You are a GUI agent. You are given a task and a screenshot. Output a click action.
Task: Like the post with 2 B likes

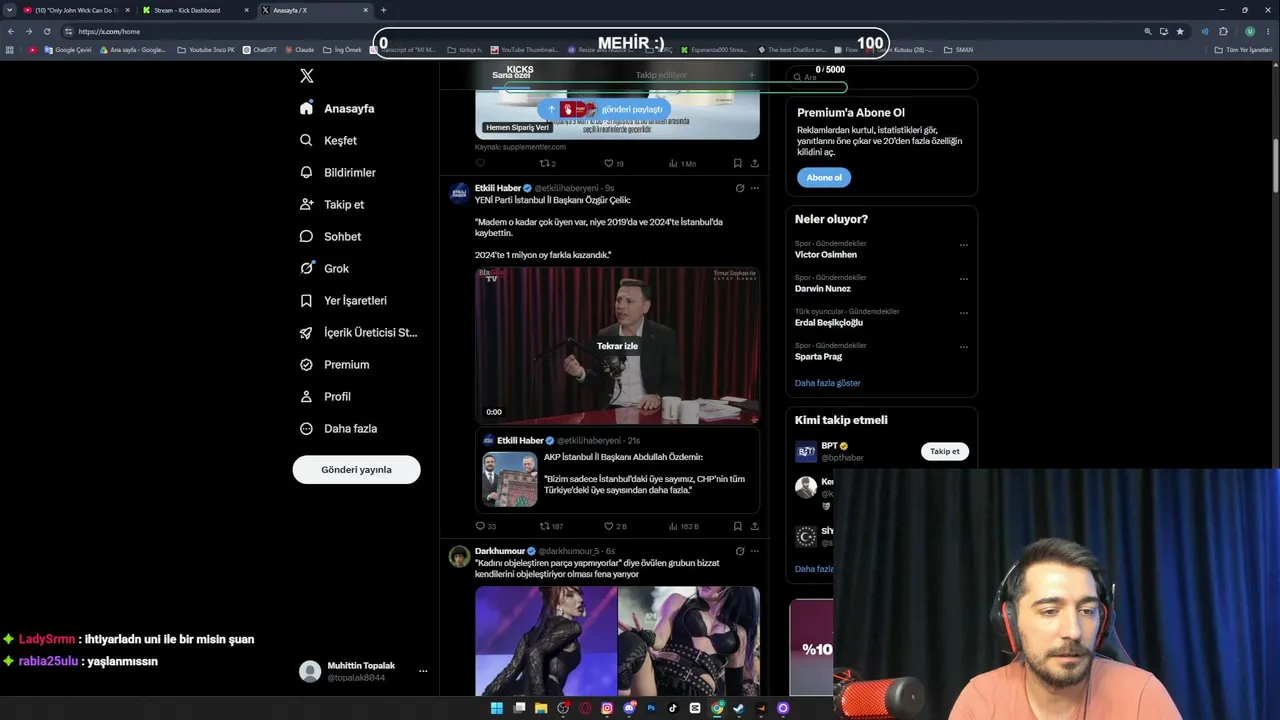tap(615, 526)
